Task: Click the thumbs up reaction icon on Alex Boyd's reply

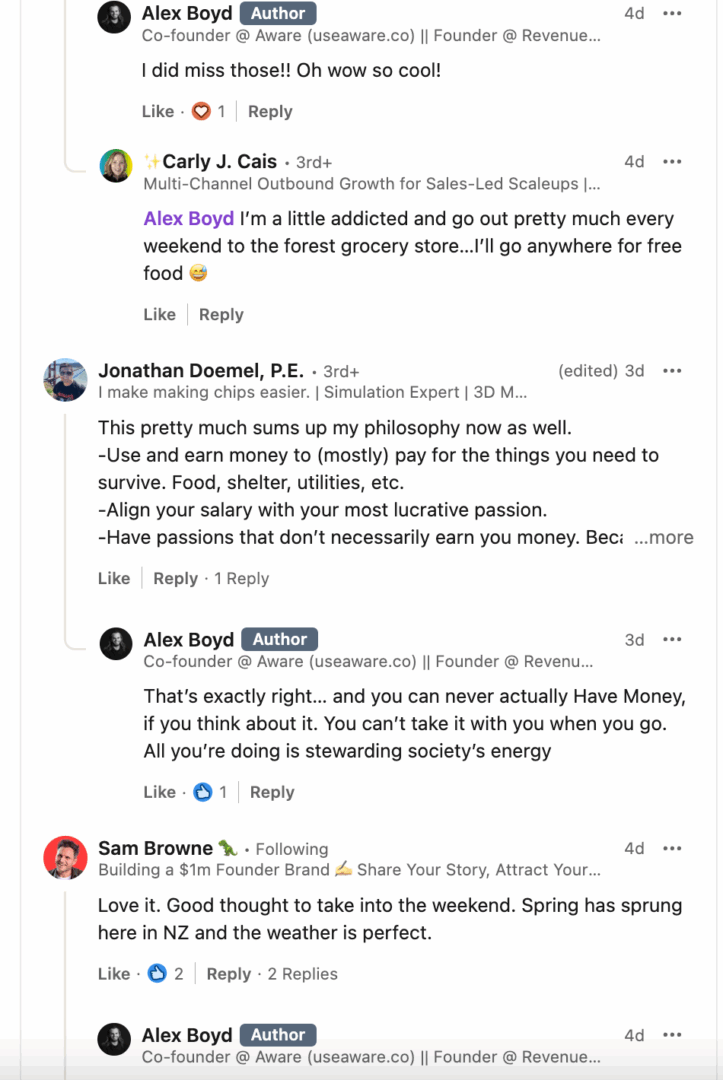Action: point(202,791)
